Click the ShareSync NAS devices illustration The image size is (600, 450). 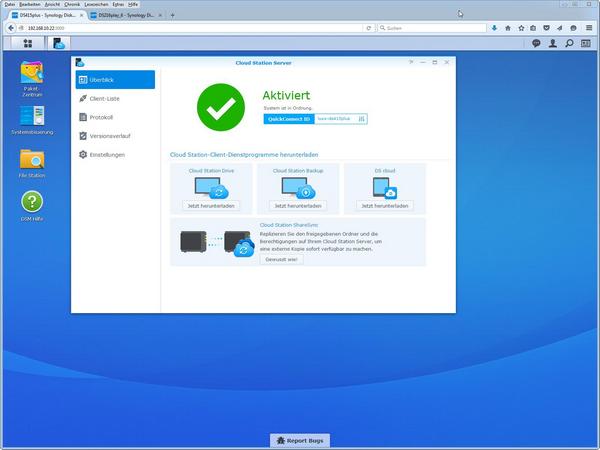[x=217, y=243]
